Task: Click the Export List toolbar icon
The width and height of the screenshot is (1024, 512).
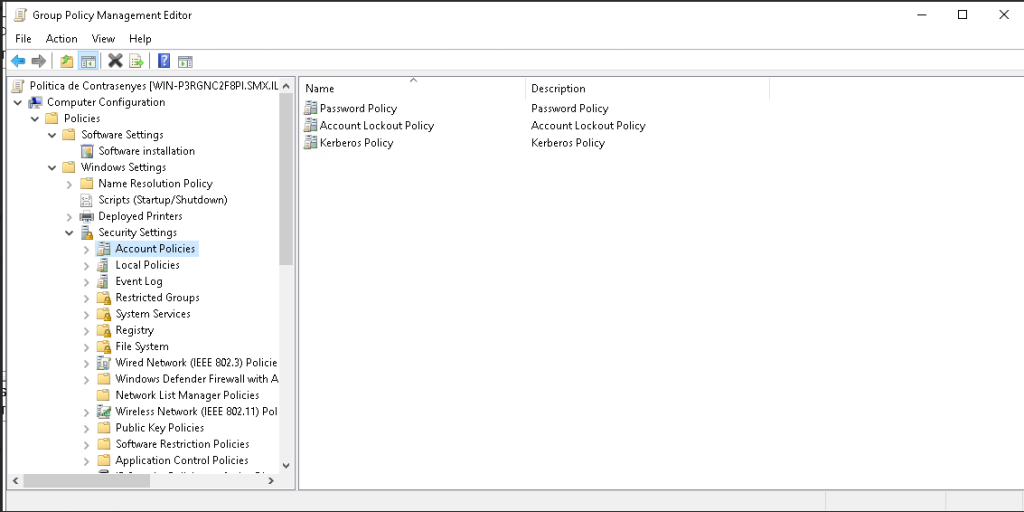Action: [136, 61]
